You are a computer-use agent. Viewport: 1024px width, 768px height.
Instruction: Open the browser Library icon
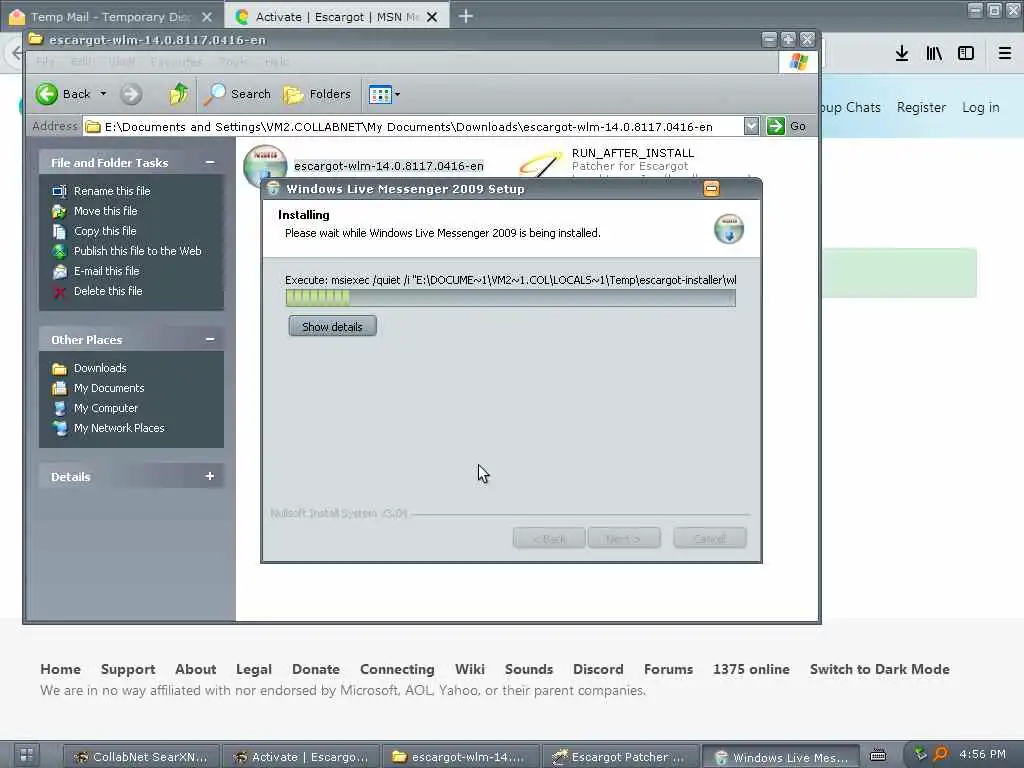click(x=934, y=54)
